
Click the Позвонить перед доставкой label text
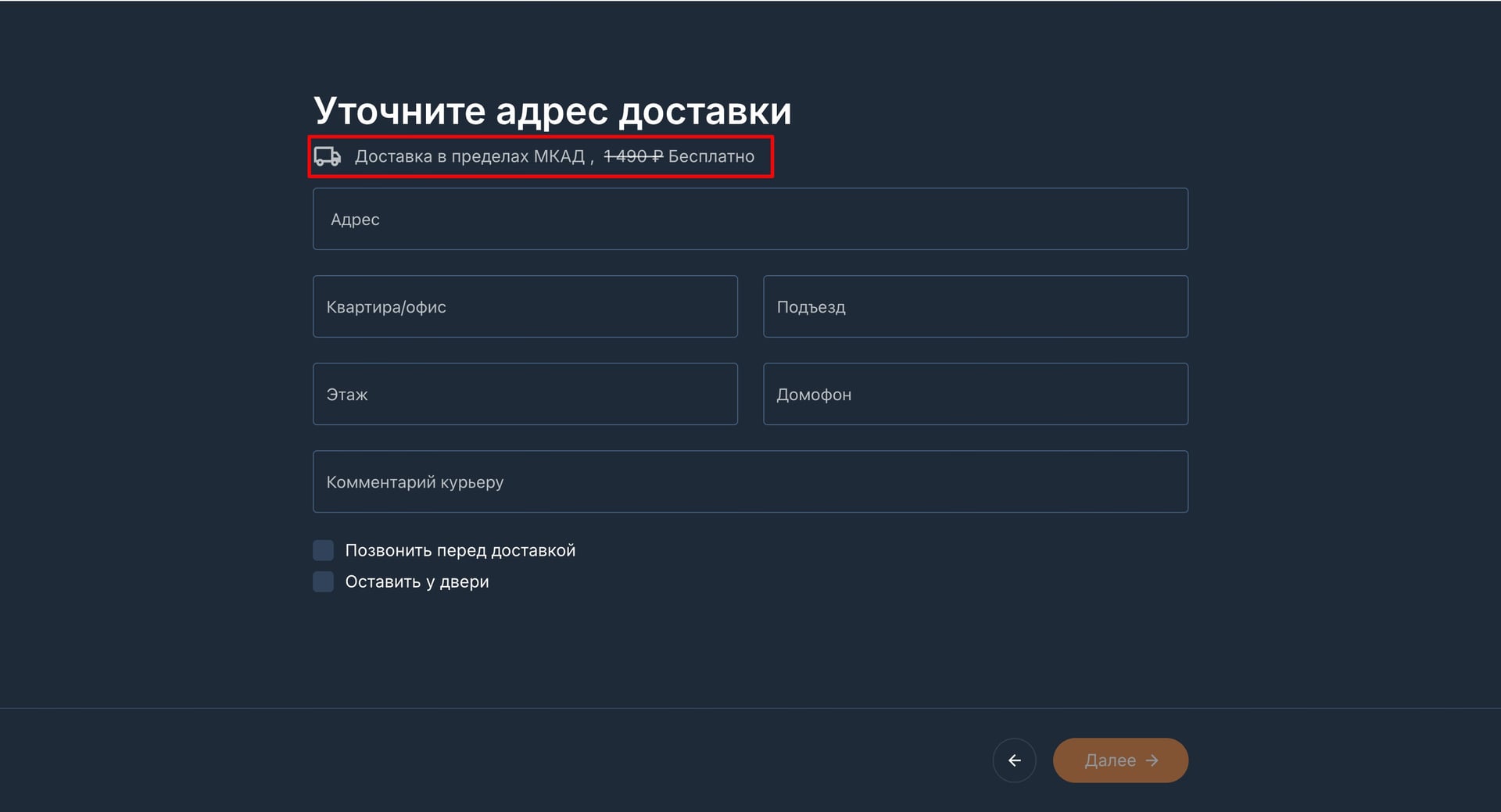pos(460,550)
